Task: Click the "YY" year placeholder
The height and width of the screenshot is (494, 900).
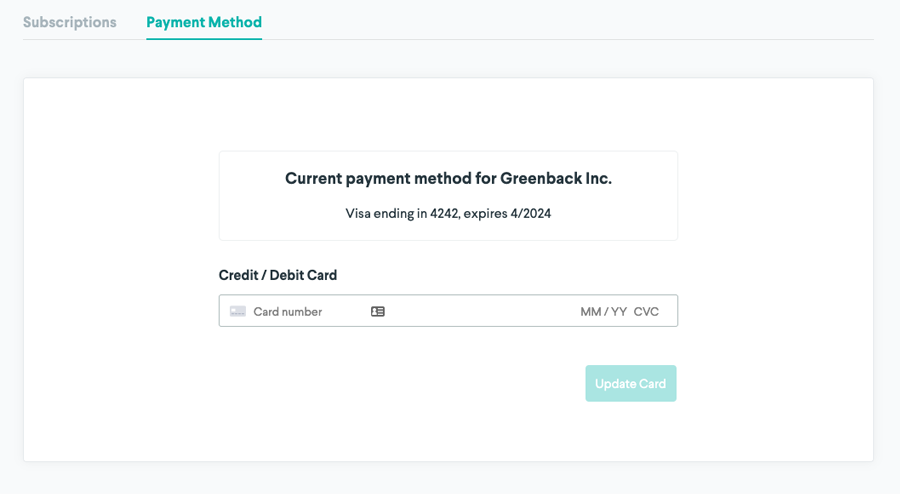Action: [618, 312]
